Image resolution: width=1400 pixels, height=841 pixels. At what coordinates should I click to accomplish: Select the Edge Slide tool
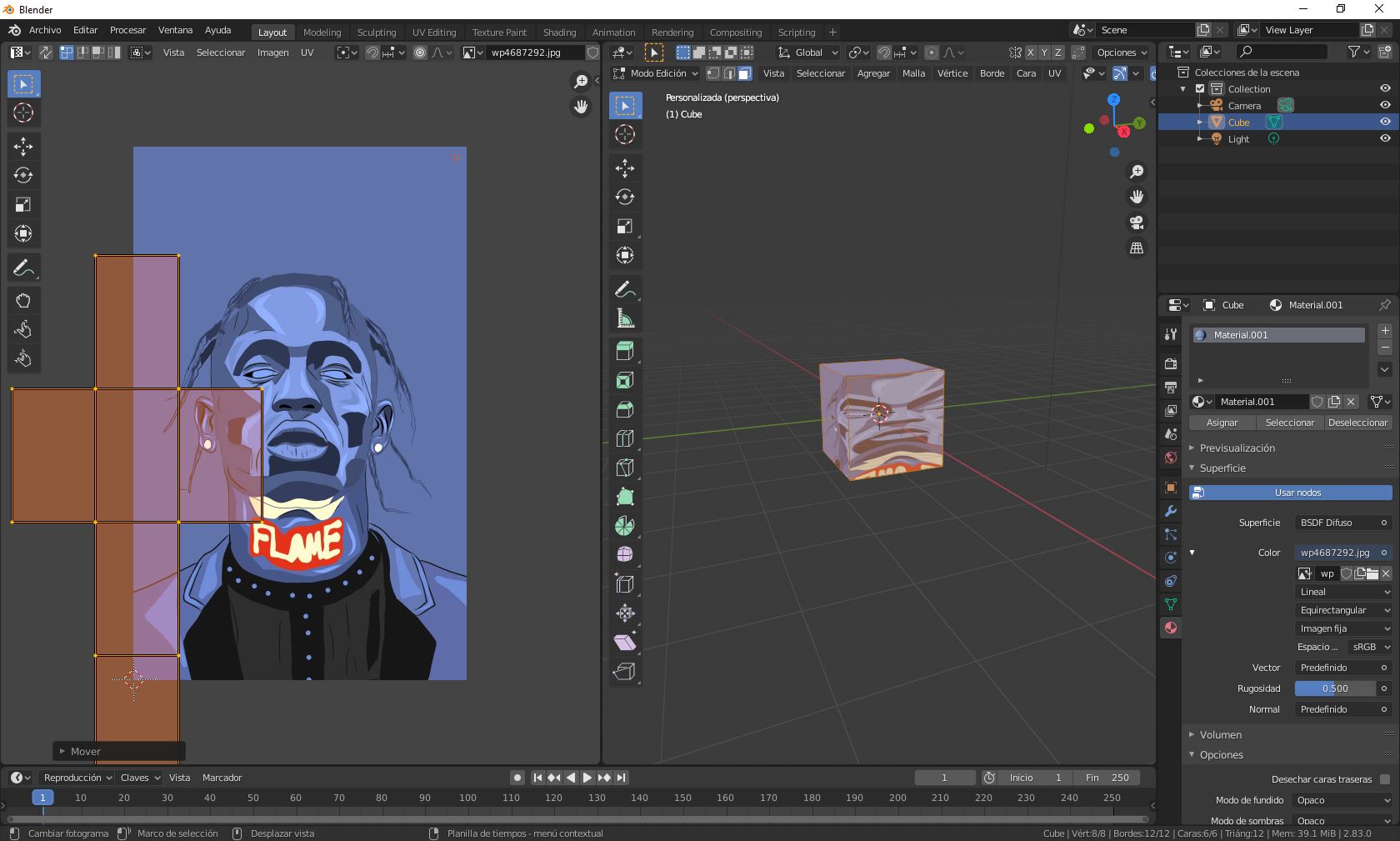pos(625,583)
